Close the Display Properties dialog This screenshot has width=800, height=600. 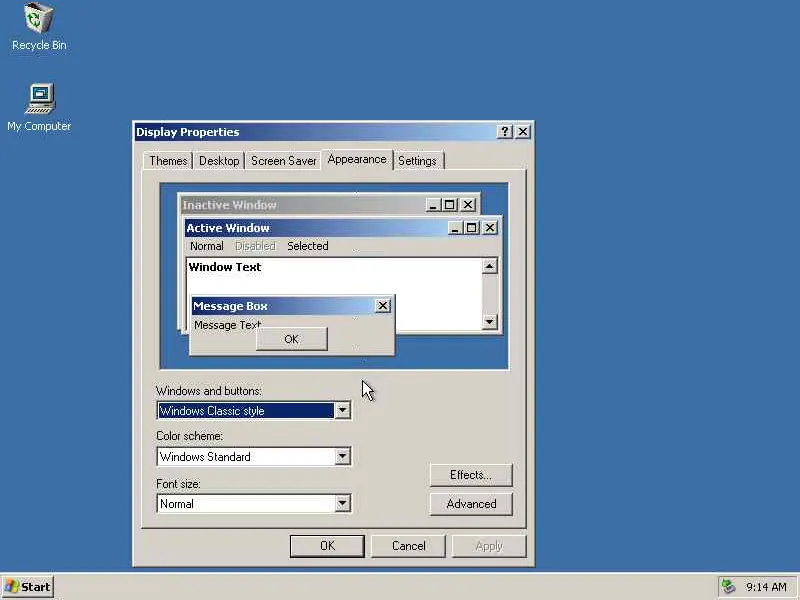[523, 132]
